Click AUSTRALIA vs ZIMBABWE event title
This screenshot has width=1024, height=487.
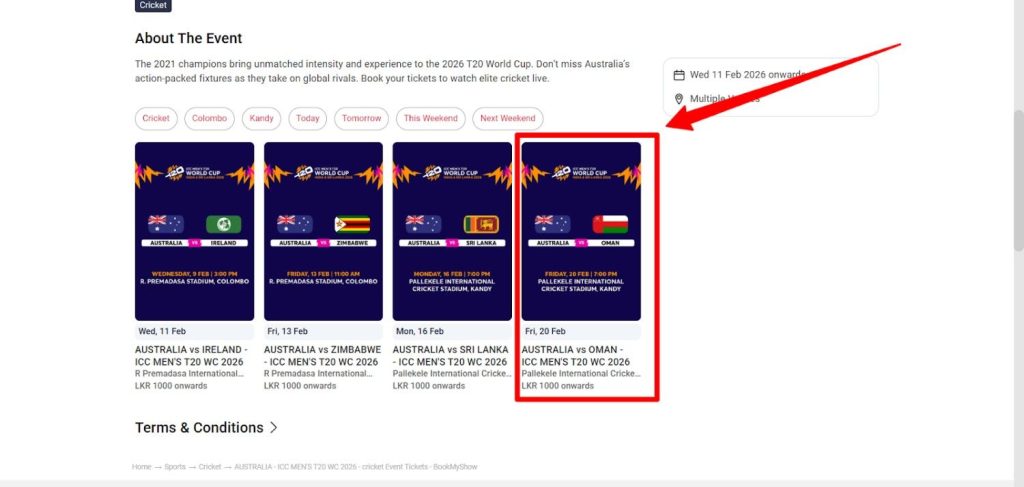(x=322, y=356)
